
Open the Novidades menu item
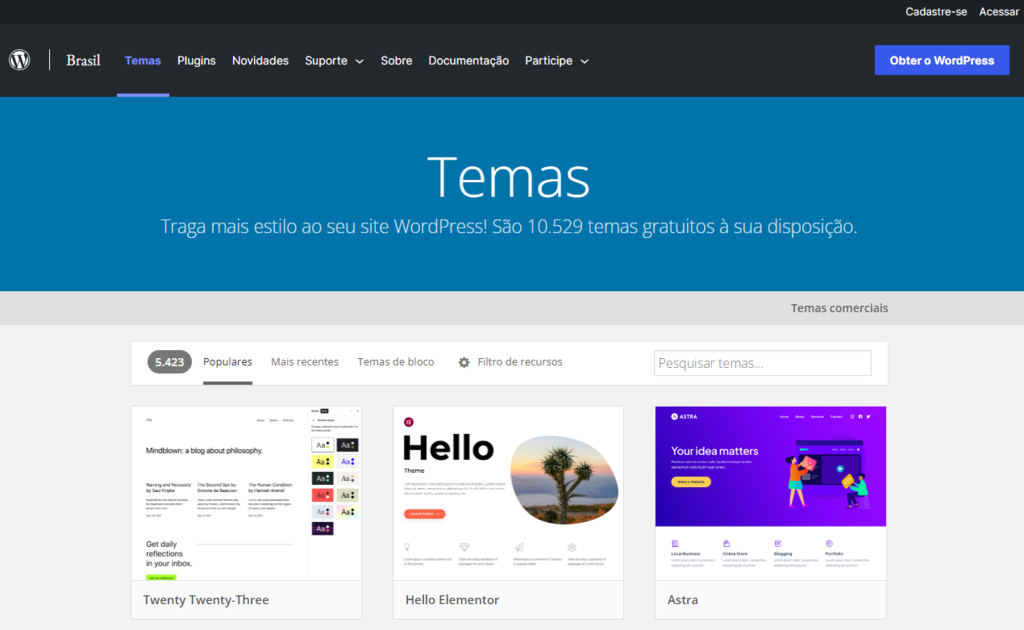260,60
